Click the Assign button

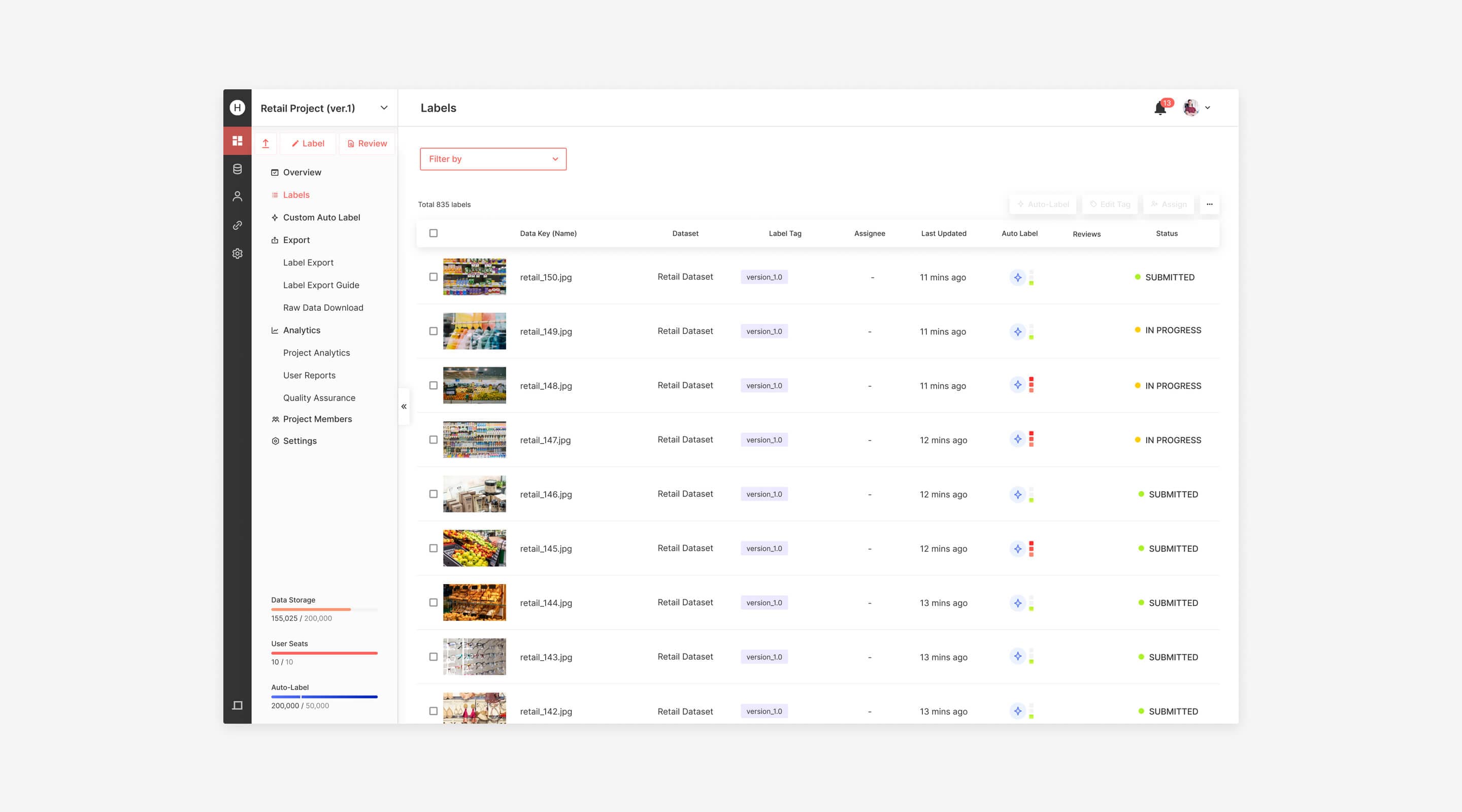tap(1169, 205)
